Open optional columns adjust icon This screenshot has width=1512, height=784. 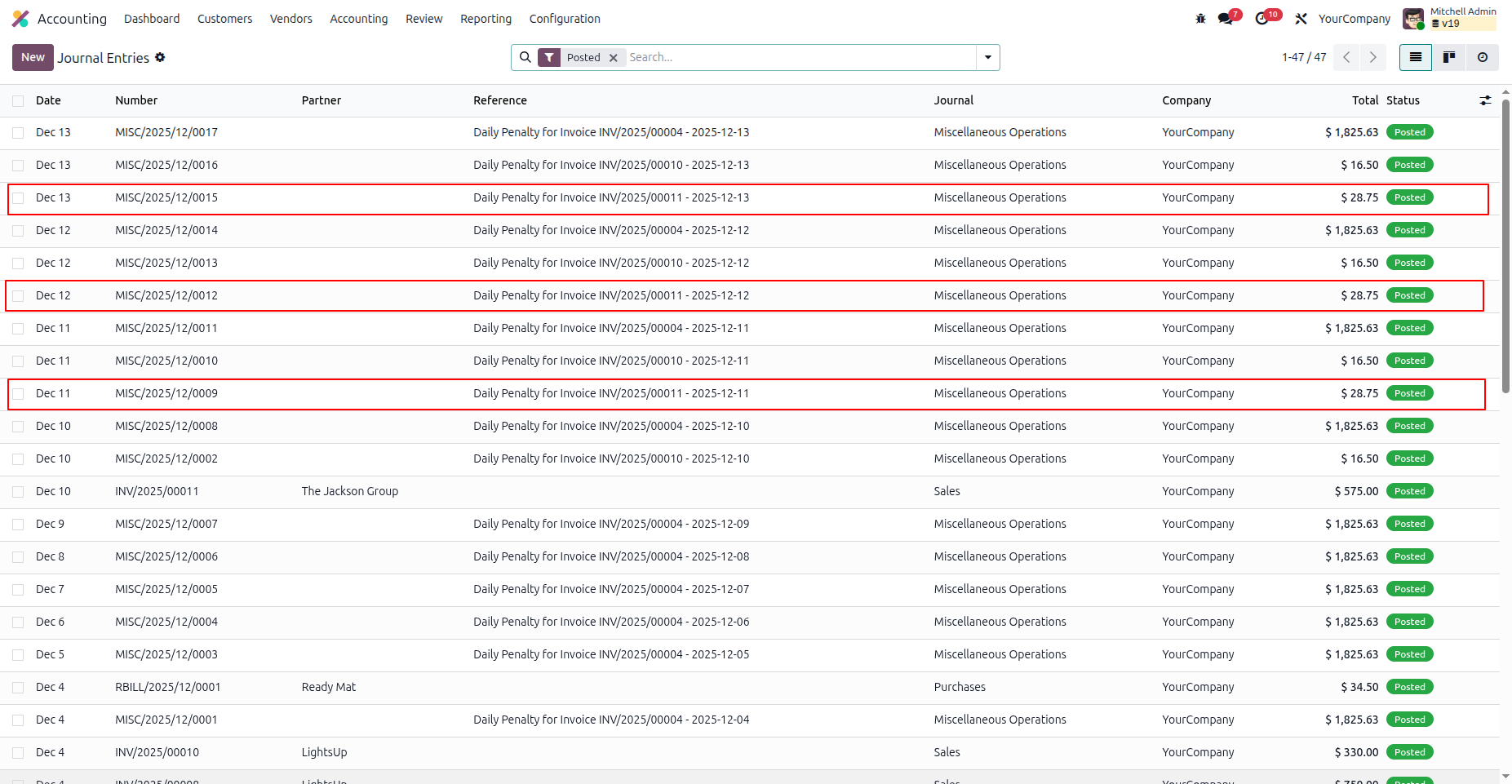[x=1485, y=100]
